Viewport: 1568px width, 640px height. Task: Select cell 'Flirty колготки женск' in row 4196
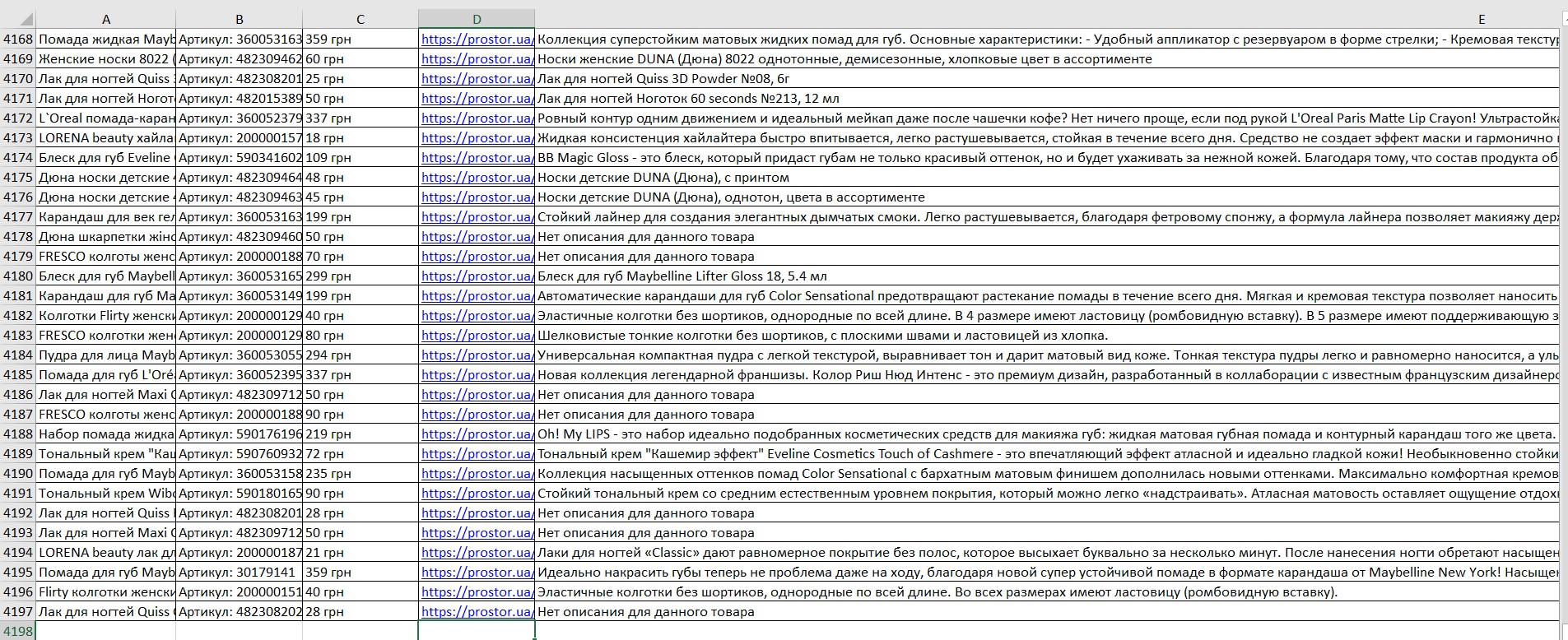[106, 591]
